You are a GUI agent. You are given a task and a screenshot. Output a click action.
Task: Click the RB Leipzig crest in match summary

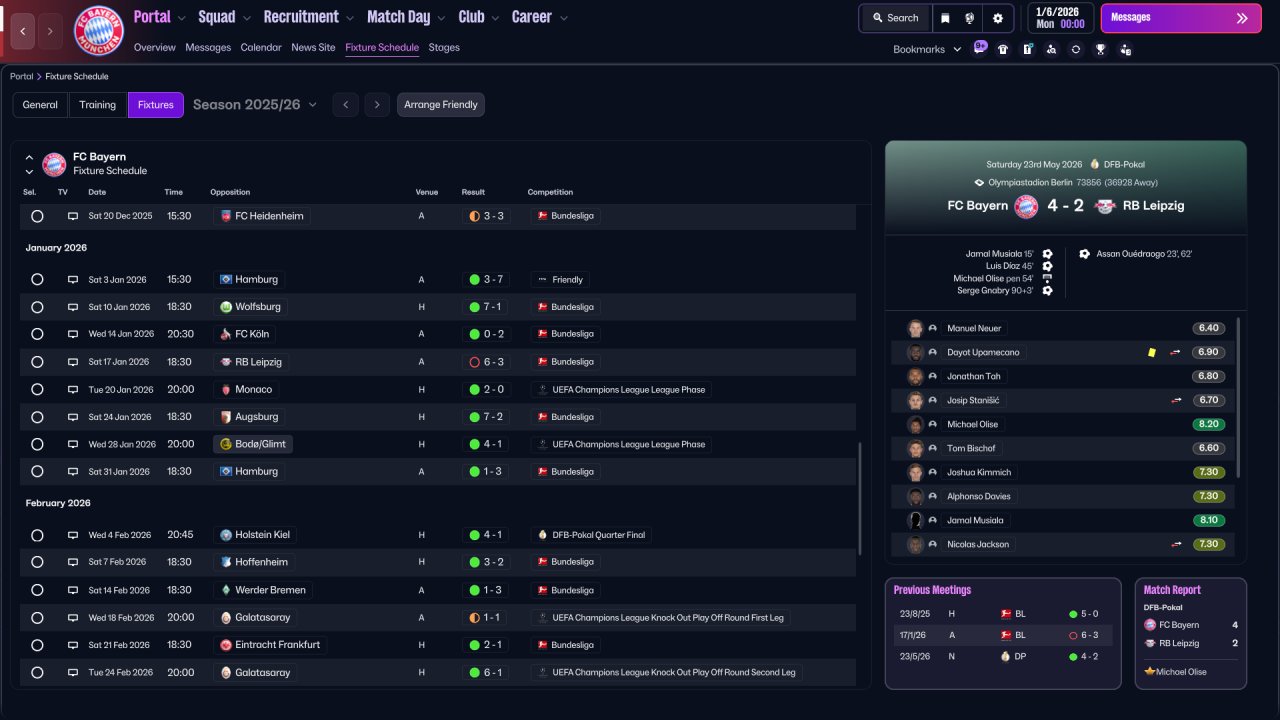click(x=1105, y=206)
